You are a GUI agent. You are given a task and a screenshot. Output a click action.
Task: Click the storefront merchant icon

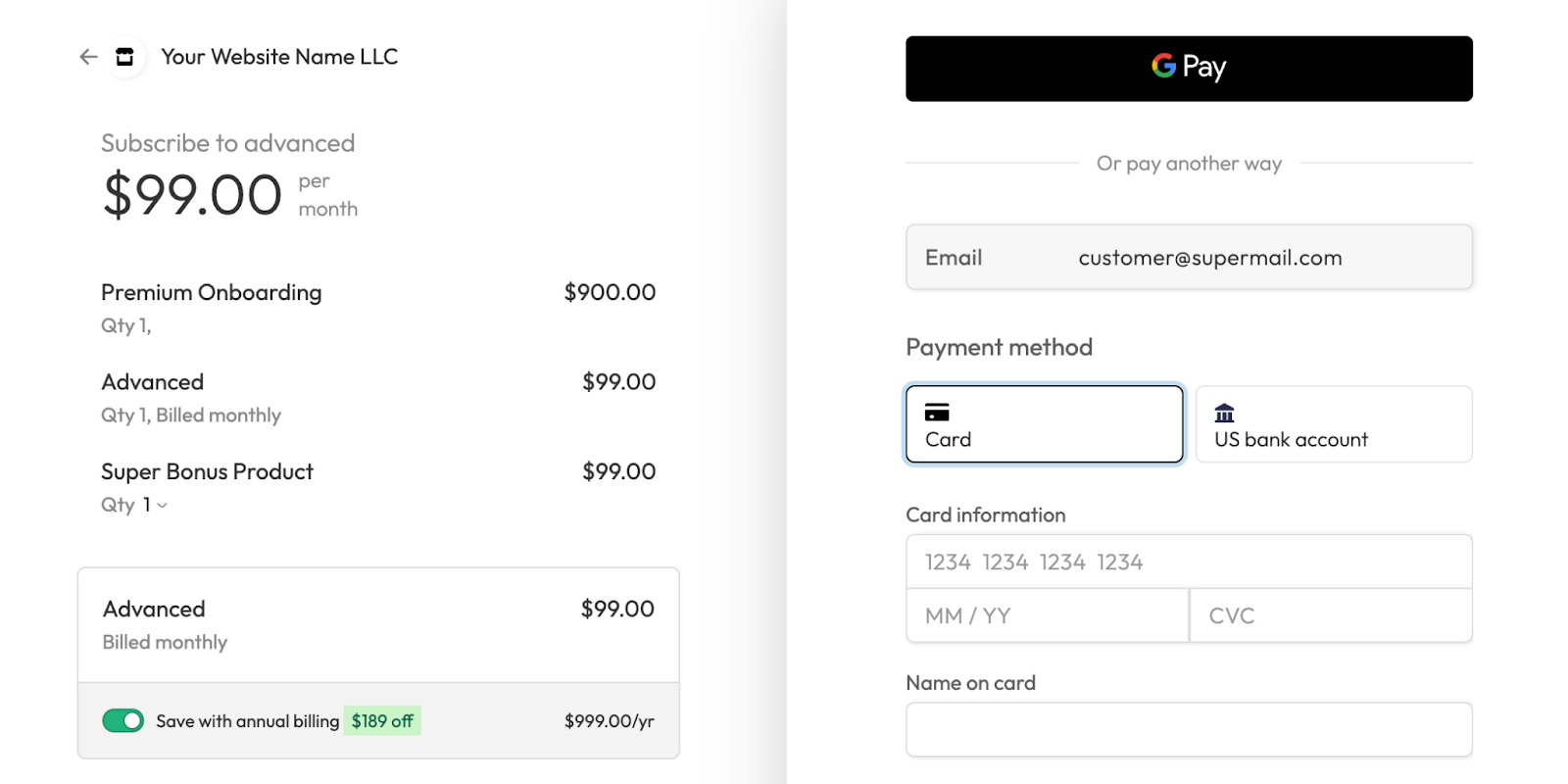pyautogui.click(x=124, y=57)
